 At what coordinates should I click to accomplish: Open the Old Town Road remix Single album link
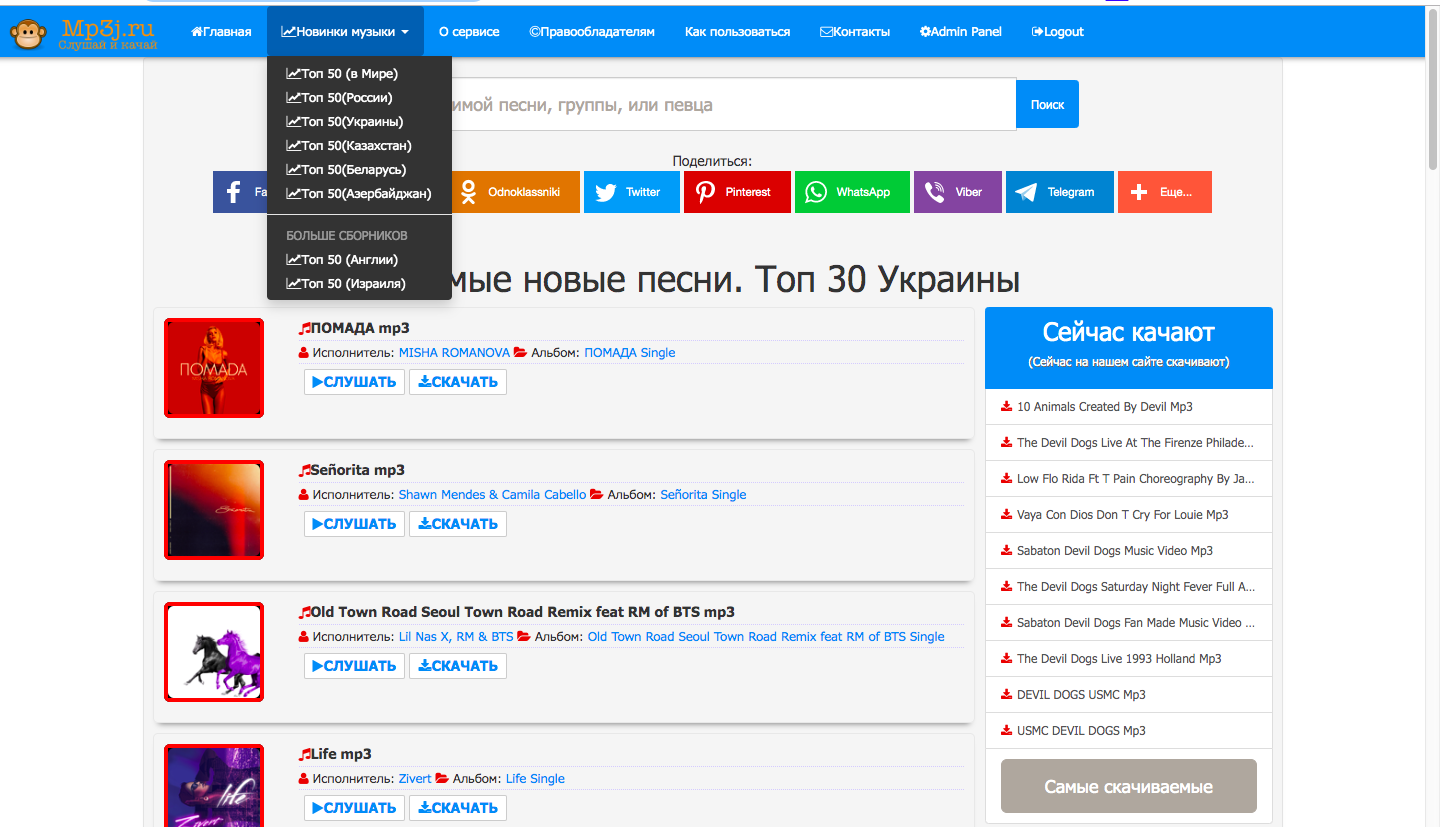(x=766, y=637)
